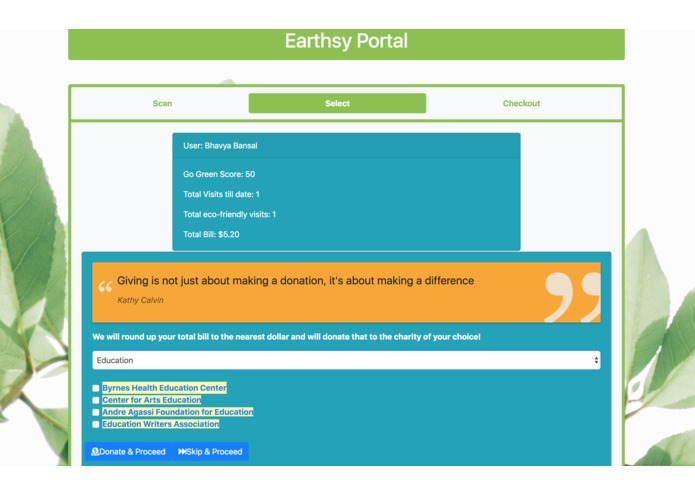Click the giving quote text
The image size is (695, 494).
pyautogui.click(x=295, y=280)
